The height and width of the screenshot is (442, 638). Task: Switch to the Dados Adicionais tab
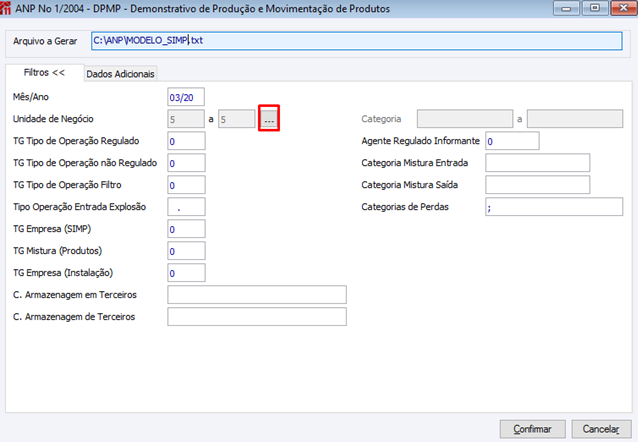pos(120,74)
